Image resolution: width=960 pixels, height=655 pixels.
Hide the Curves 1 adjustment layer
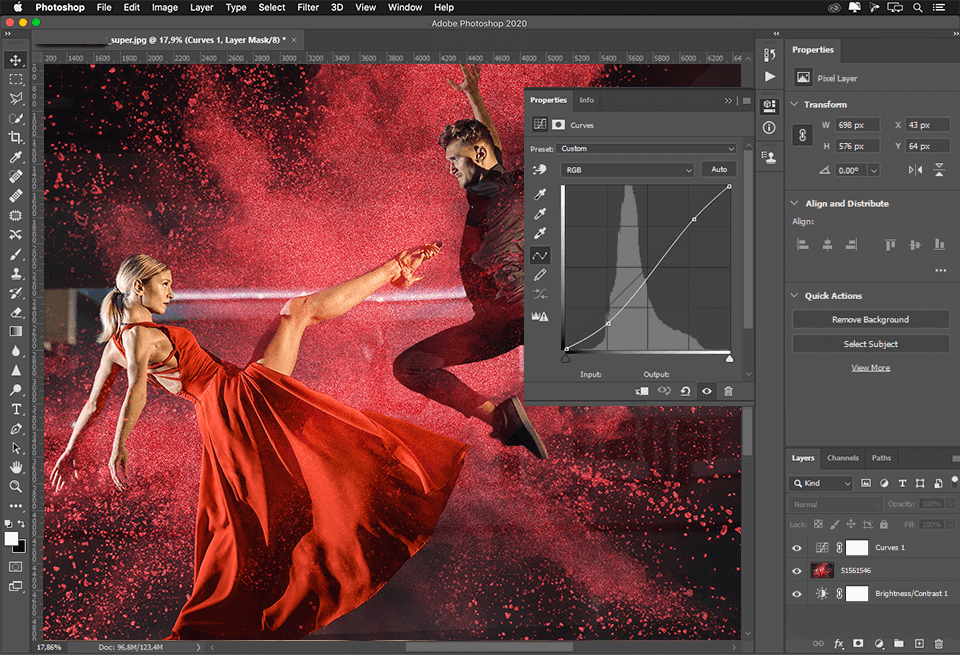797,548
